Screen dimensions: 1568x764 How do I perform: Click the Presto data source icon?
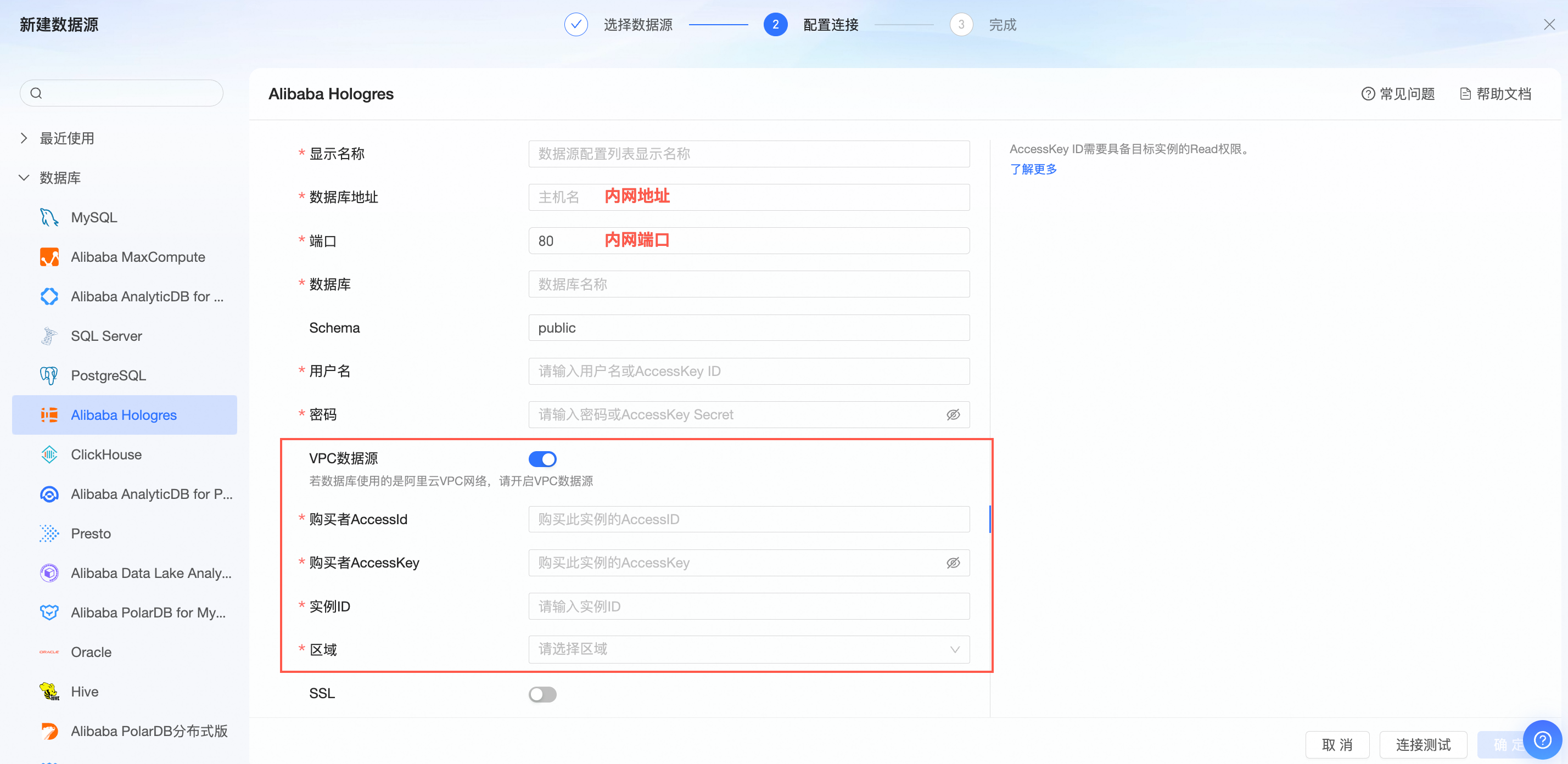click(x=49, y=533)
